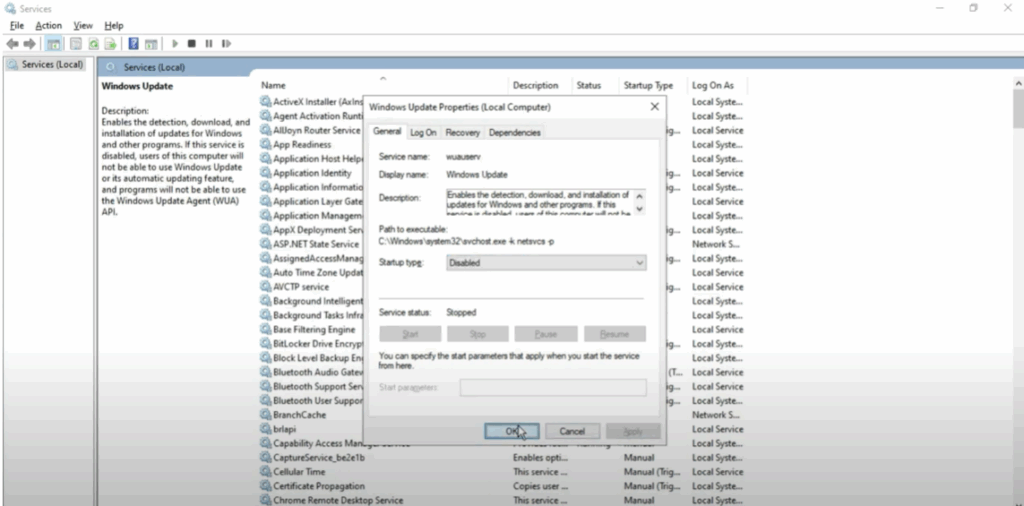Screen dimensions: 1024x506
Task: Click the Export List toolbar icon
Action: point(110,44)
